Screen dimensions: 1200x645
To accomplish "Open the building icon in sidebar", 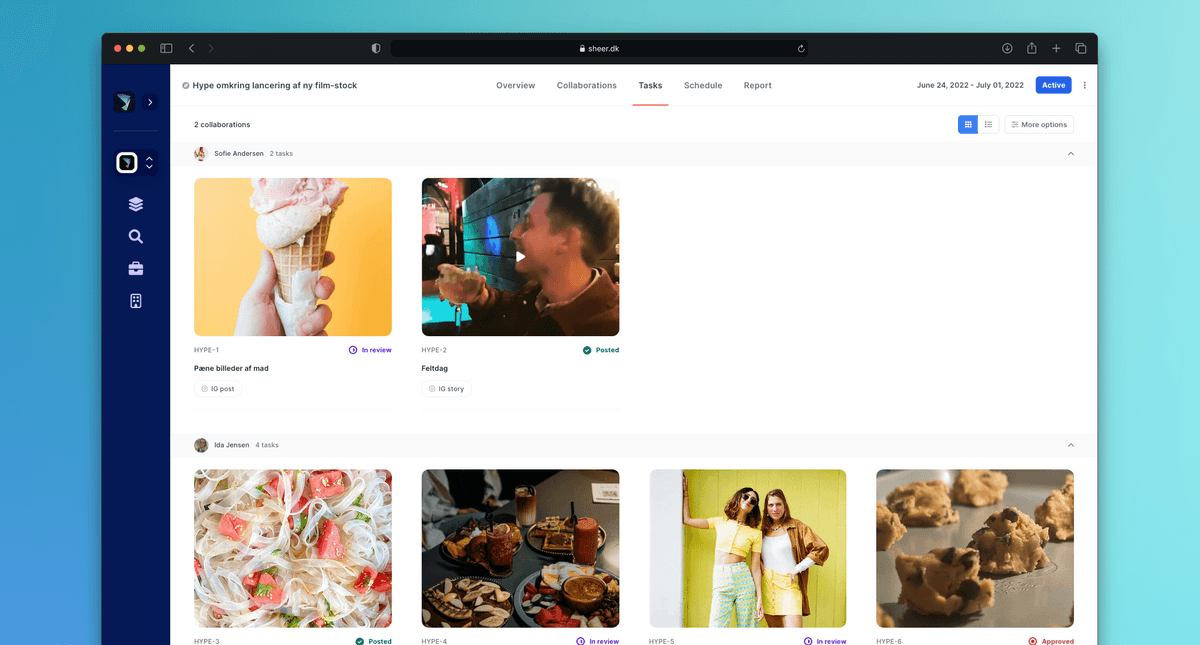I will point(136,300).
